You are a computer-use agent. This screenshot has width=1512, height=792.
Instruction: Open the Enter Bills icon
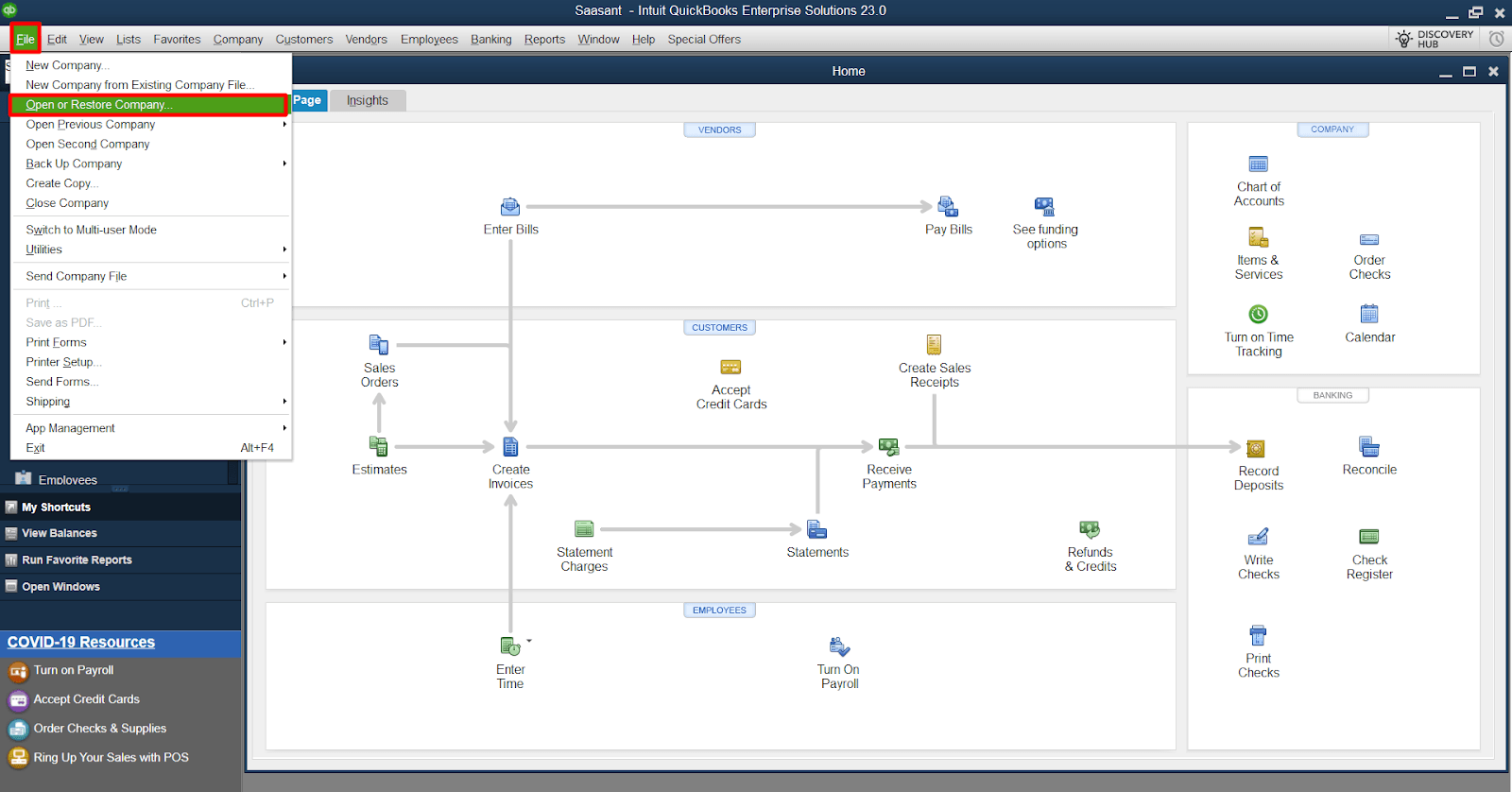coord(510,207)
